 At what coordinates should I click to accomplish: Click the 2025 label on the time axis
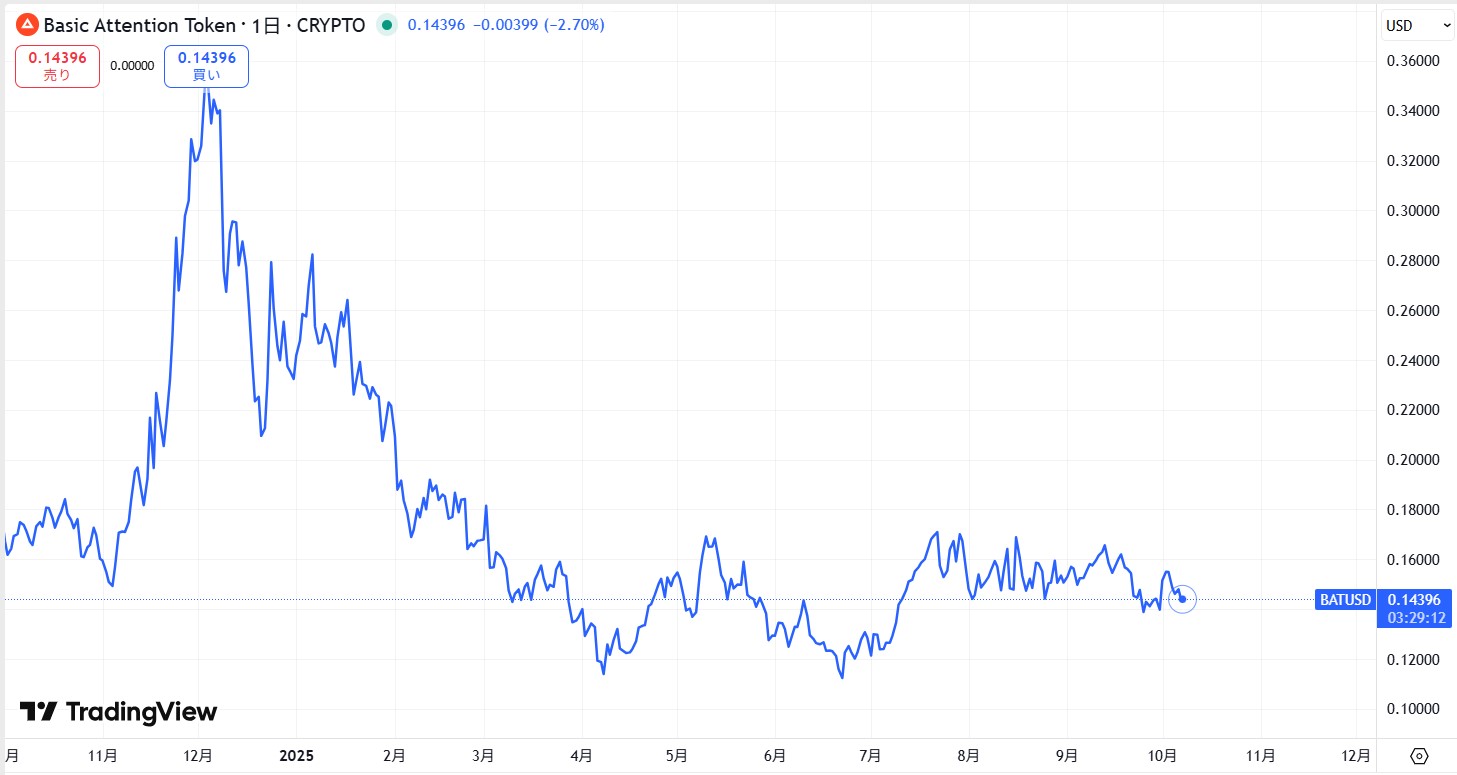coord(296,755)
